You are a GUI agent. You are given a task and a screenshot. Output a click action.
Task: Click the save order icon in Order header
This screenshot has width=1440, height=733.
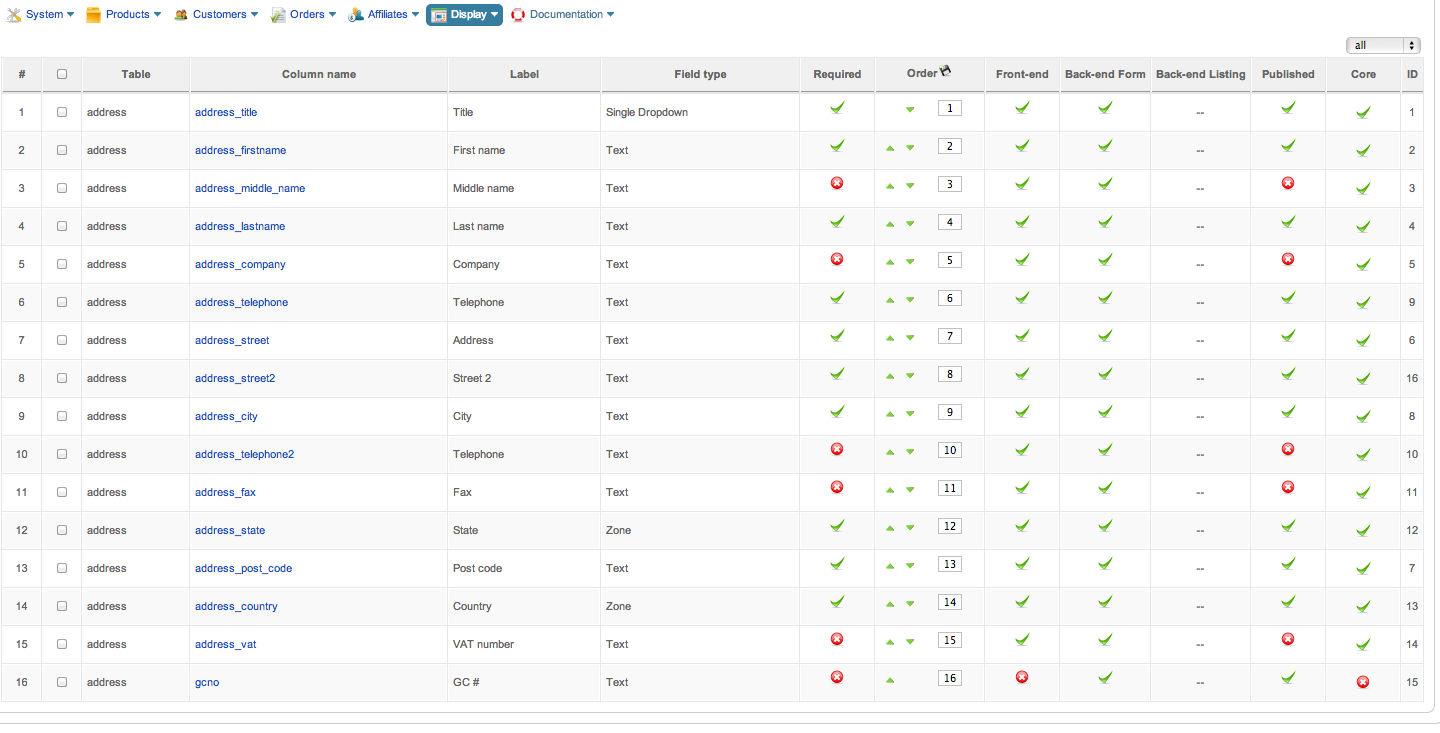946,71
